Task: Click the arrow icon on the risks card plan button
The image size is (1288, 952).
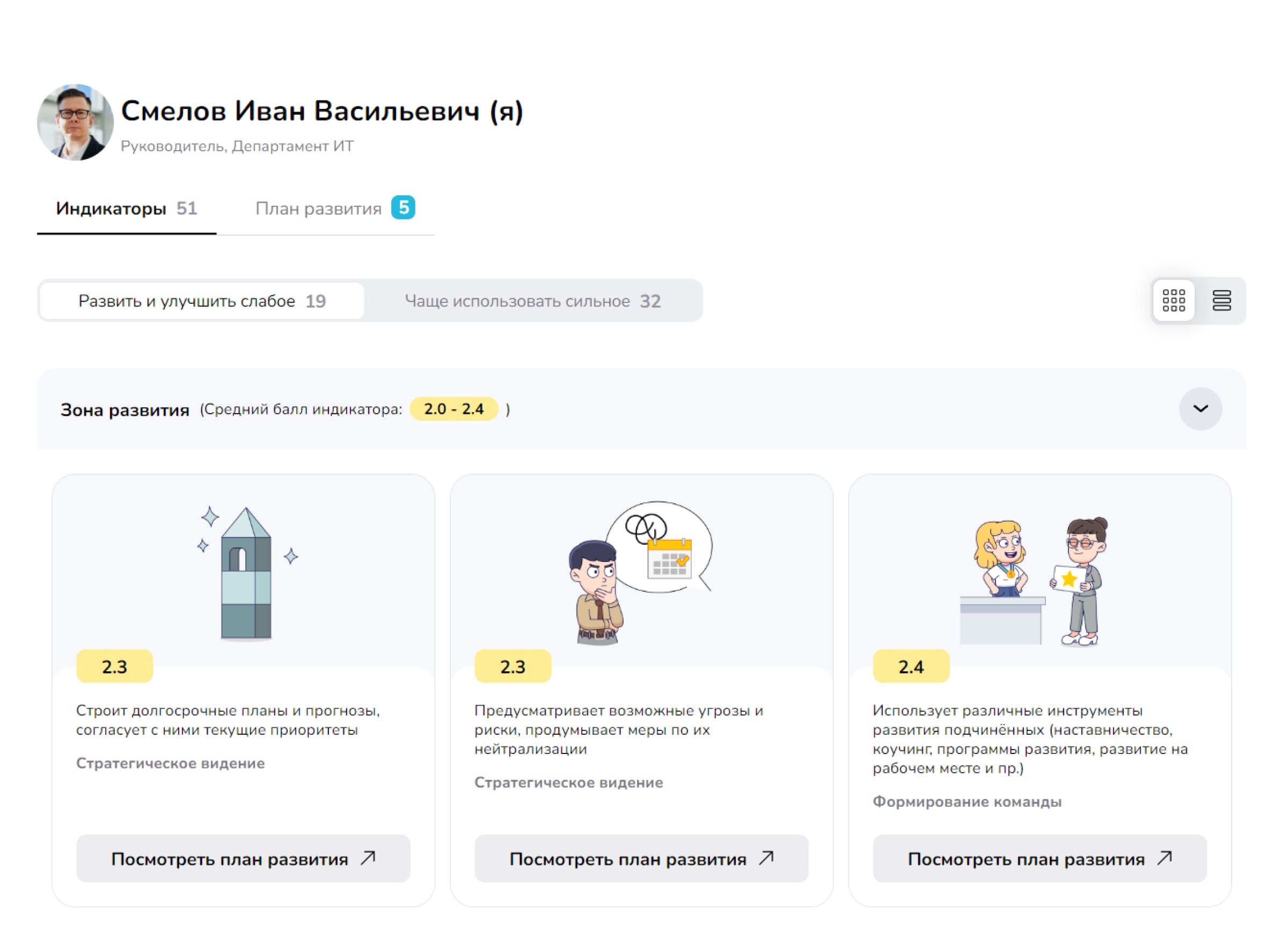Action: [766, 858]
